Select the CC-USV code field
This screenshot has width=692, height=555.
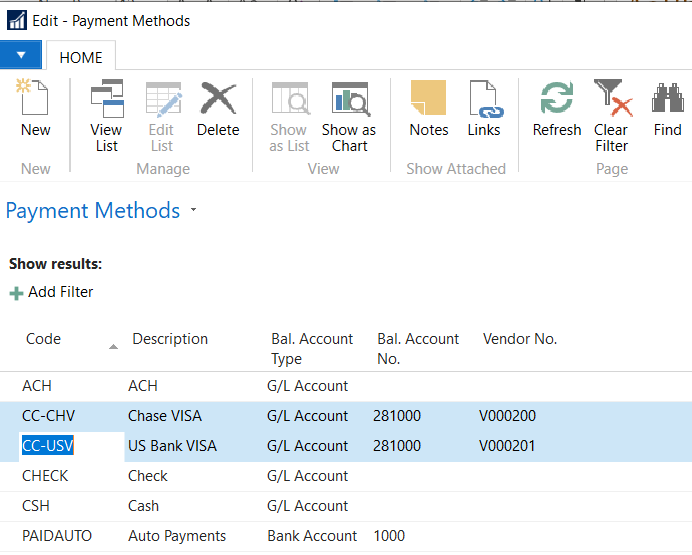(x=49, y=446)
